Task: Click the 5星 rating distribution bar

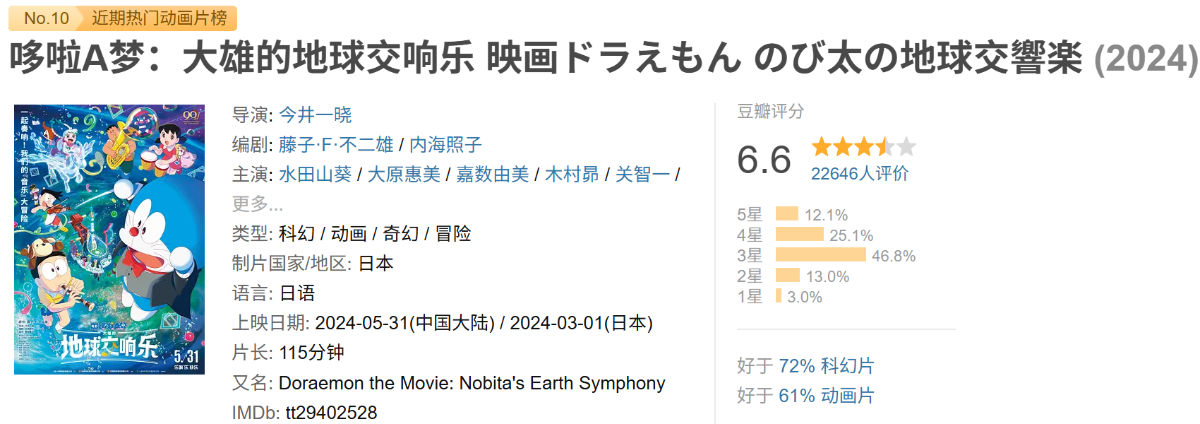Action: (787, 214)
